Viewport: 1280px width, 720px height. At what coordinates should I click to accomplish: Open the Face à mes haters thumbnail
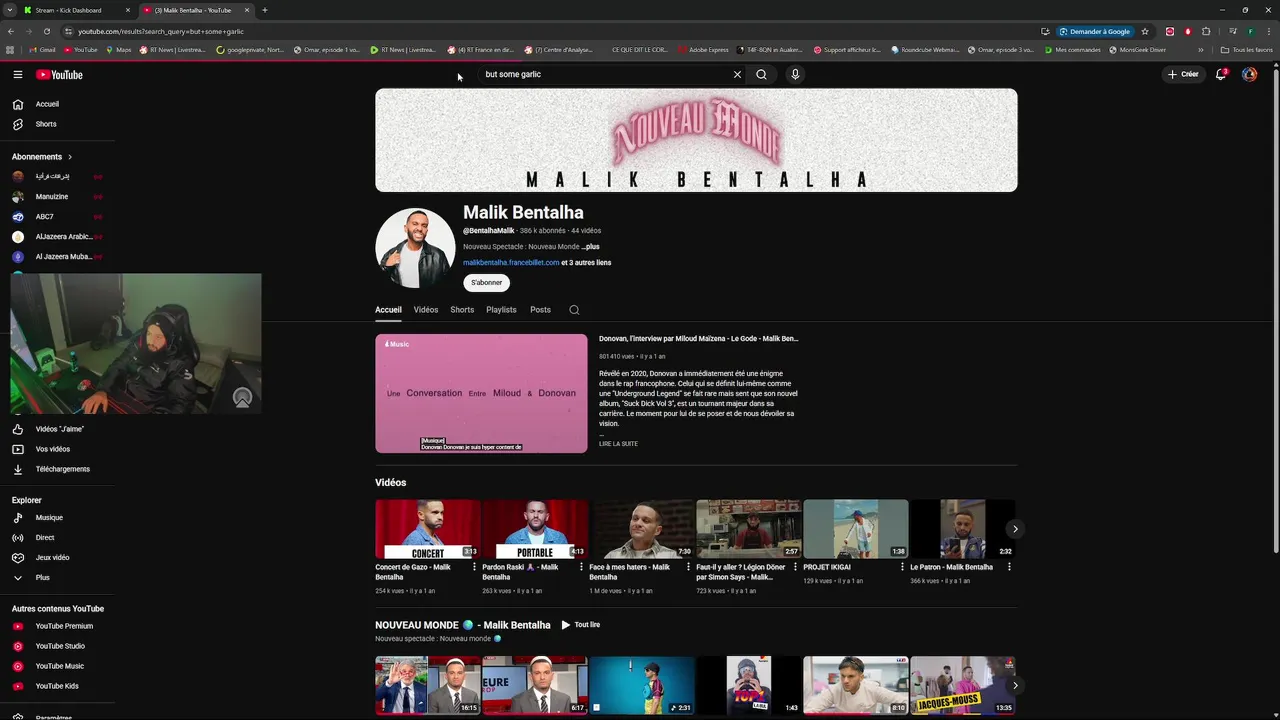pyautogui.click(x=642, y=529)
